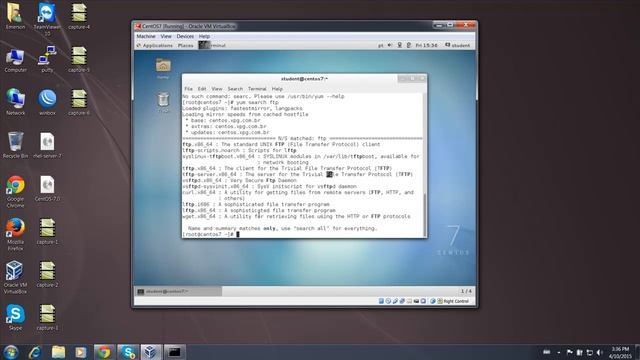640x360 pixels.
Task: Open the media player taskbar icon
Action: coord(81,352)
